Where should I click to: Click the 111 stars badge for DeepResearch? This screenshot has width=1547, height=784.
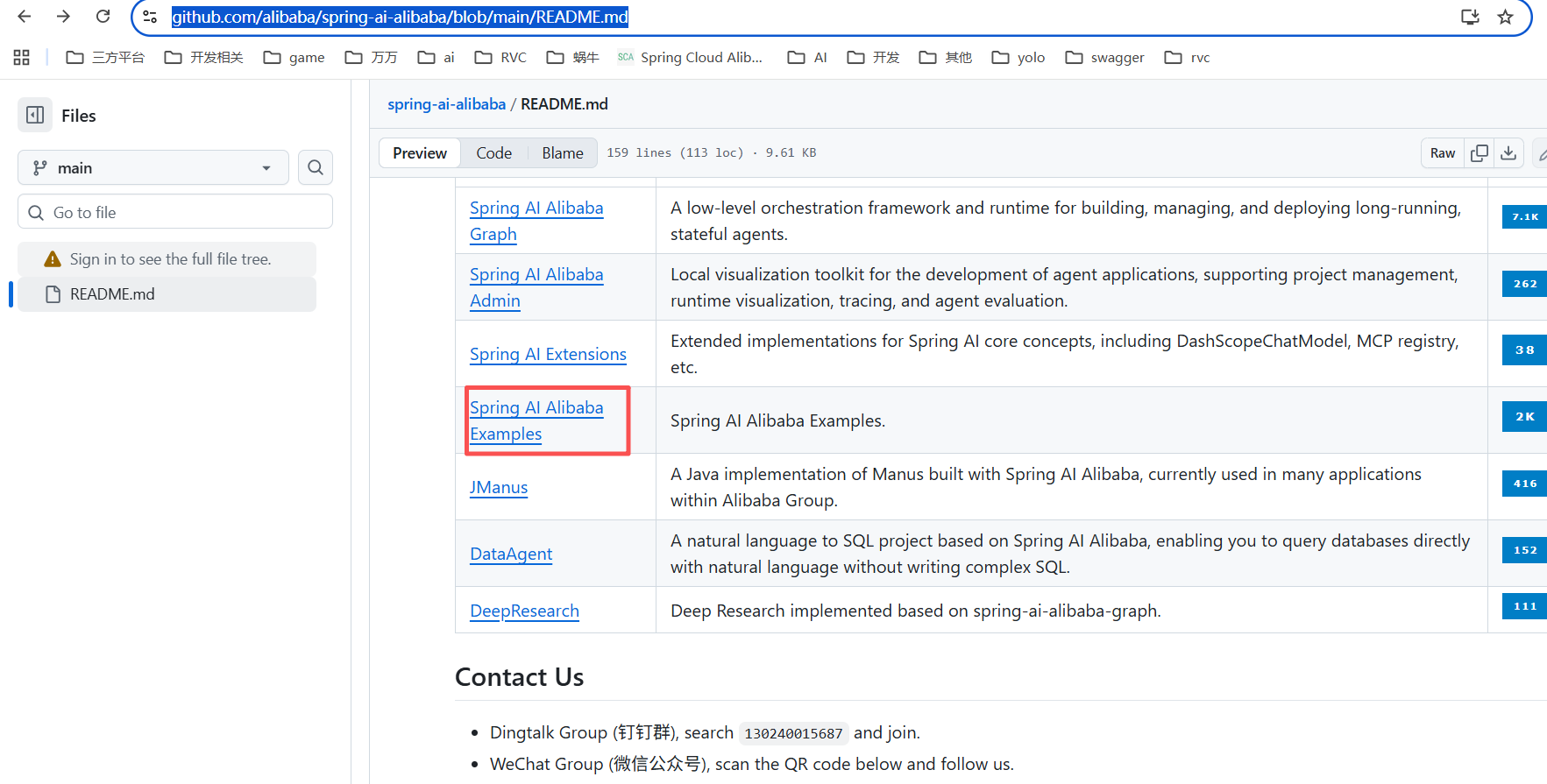tap(1524, 606)
